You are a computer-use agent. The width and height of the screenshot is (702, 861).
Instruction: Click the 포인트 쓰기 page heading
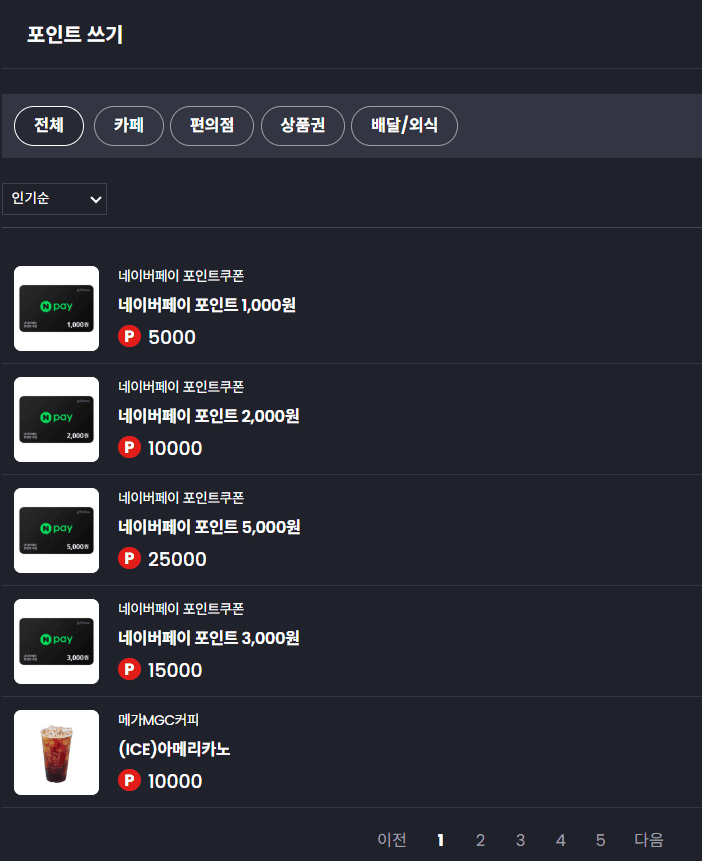pos(75,34)
